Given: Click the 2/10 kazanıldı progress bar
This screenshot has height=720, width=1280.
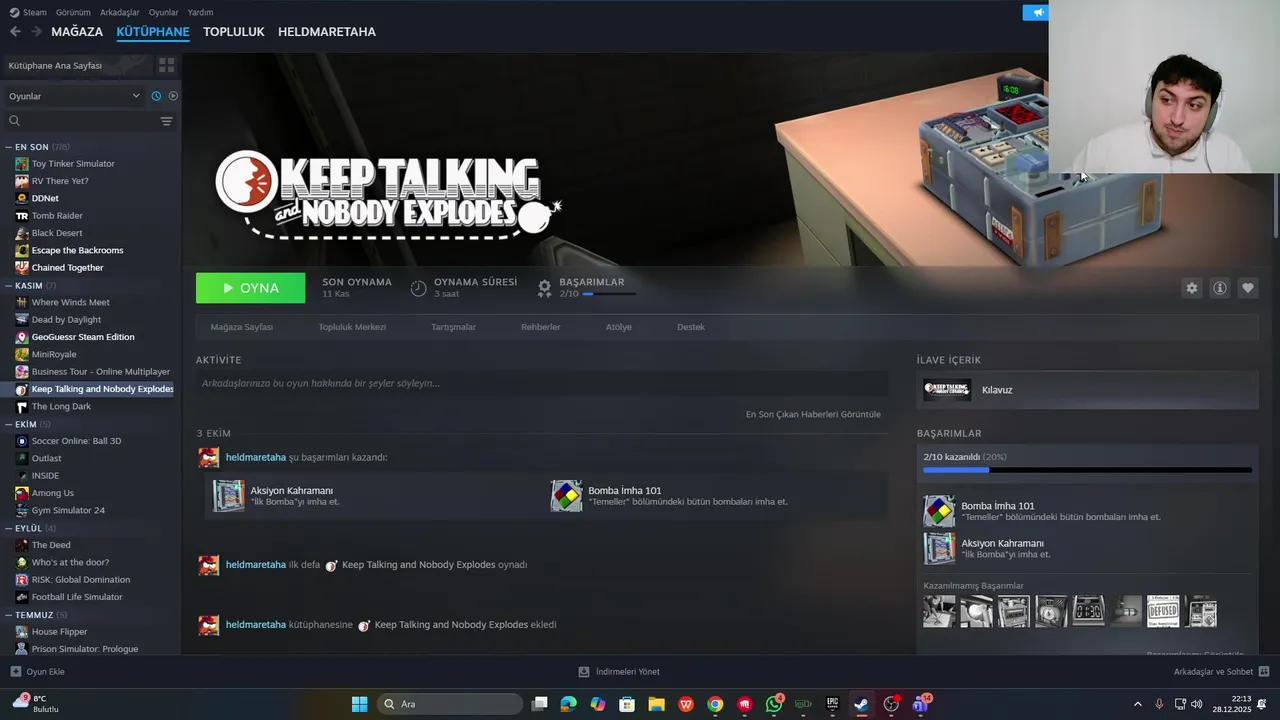Looking at the screenshot, I should [x=1087, y=469].
